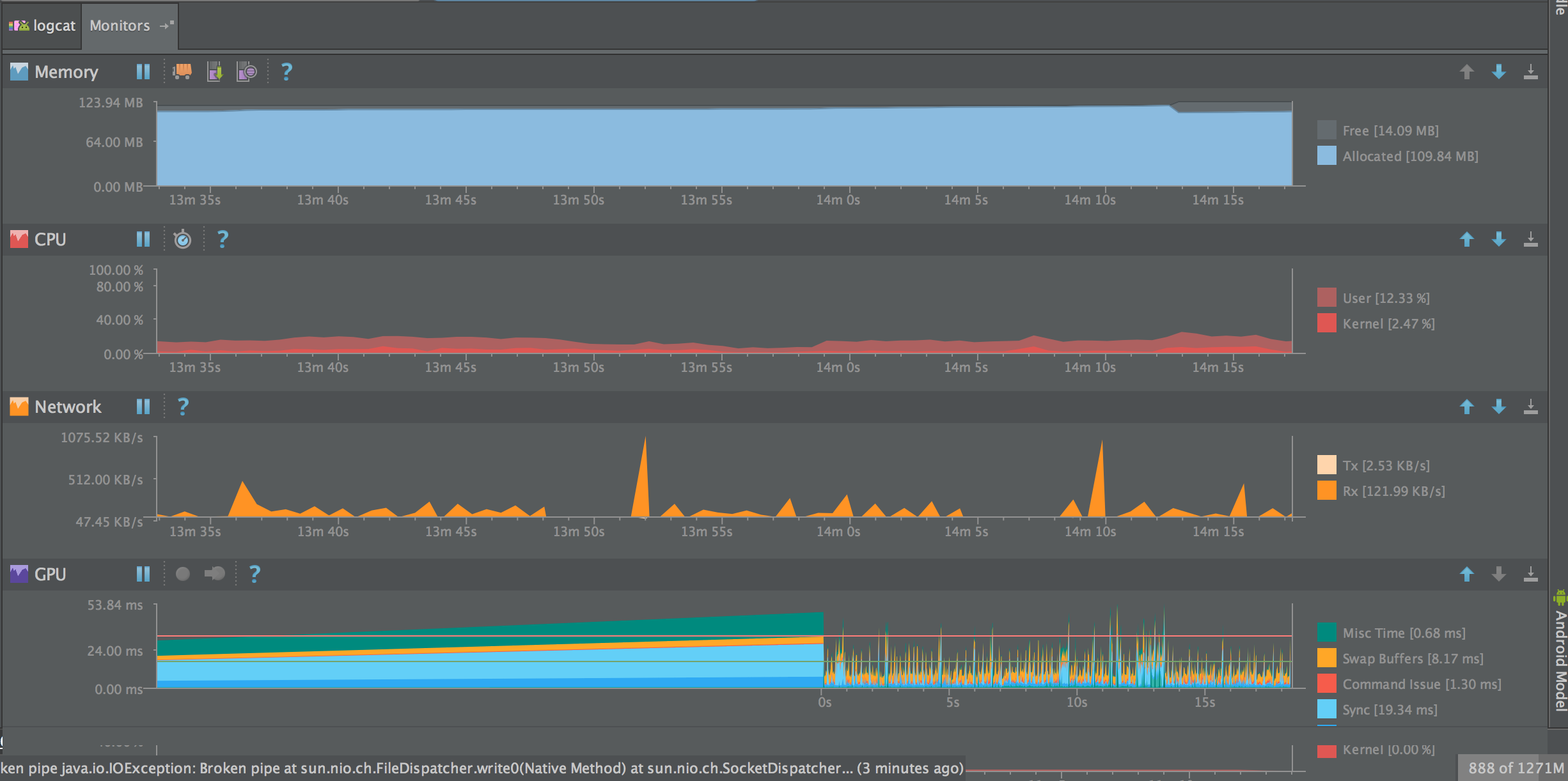Select the Monitors tab
The image size is (1568, 781).
click(120, 26)
